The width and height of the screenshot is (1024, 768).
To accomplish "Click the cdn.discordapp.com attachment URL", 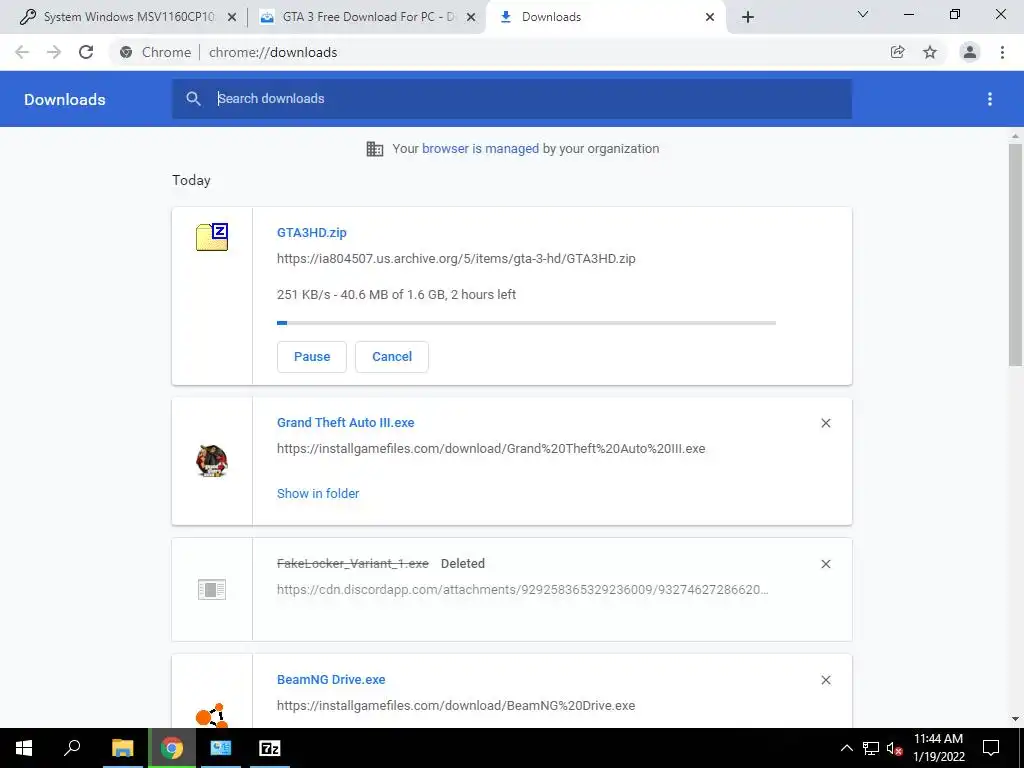I will click(522, 590).
